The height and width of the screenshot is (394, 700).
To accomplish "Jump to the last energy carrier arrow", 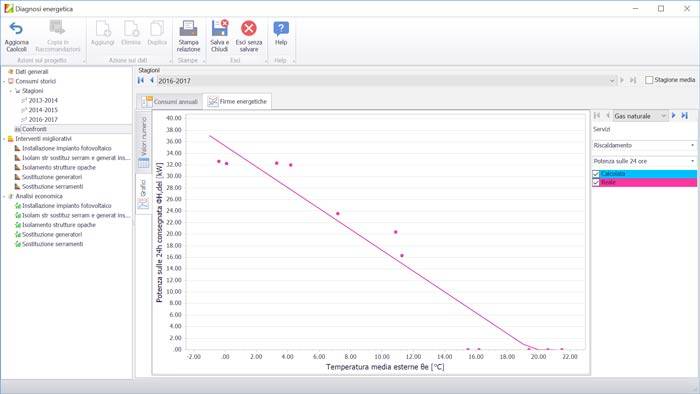I will pos(684,116).
